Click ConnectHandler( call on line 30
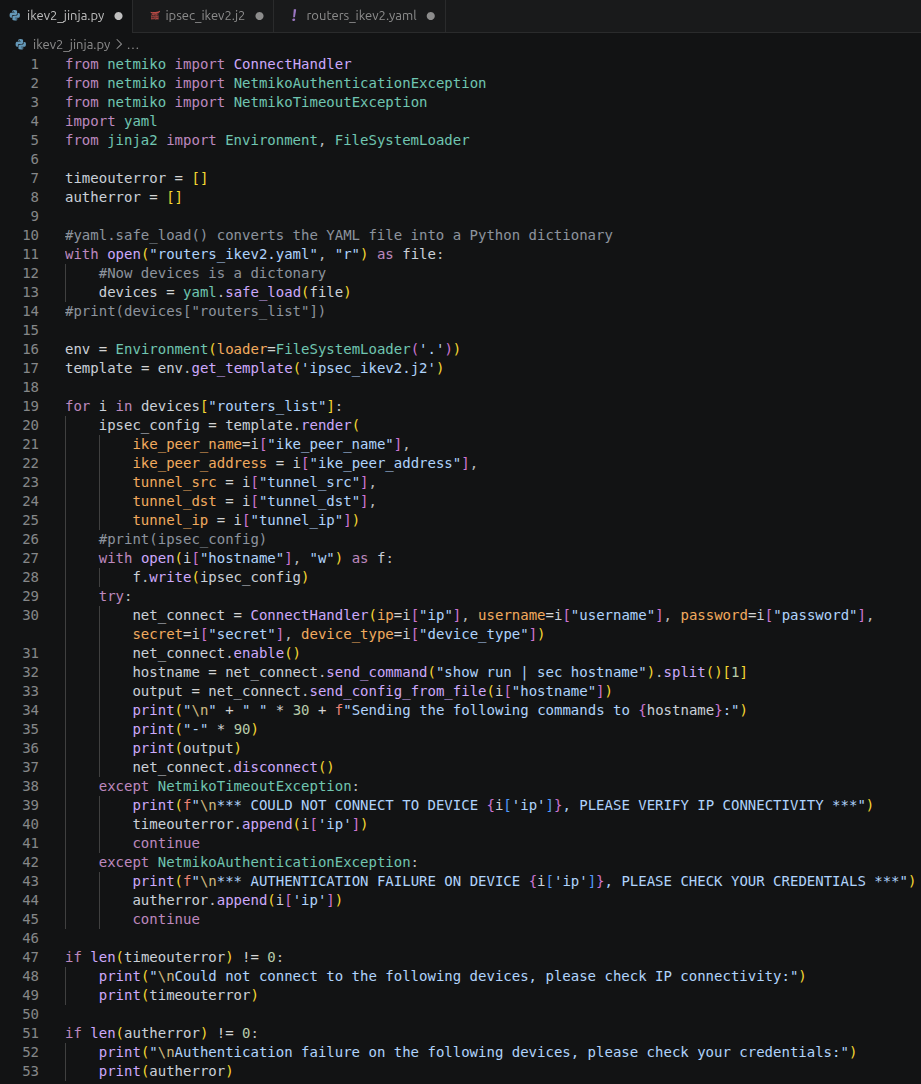This screenshot has height=1084, width=921. pyautogui.click(x=313, y=615)
